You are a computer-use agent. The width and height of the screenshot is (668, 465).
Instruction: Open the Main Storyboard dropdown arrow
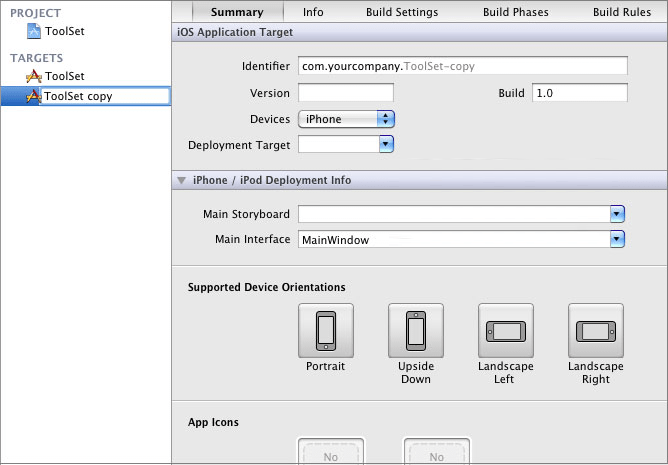point(617,214)
